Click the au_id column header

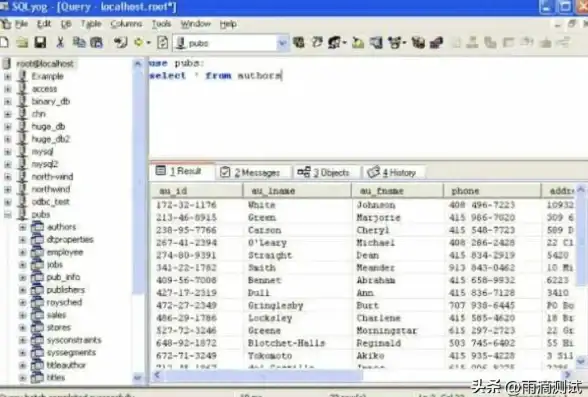(x=197, y=190)
